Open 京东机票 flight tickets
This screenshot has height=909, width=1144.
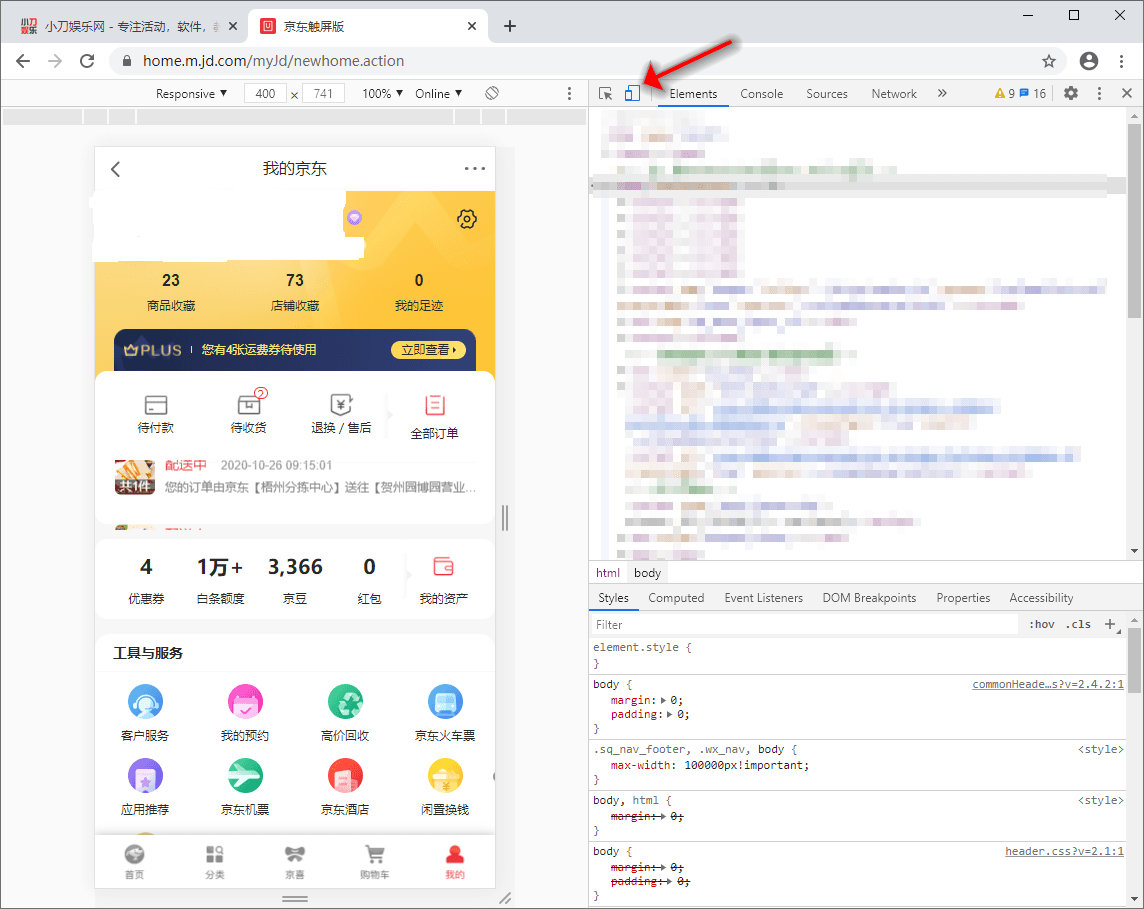coord(244,788)
